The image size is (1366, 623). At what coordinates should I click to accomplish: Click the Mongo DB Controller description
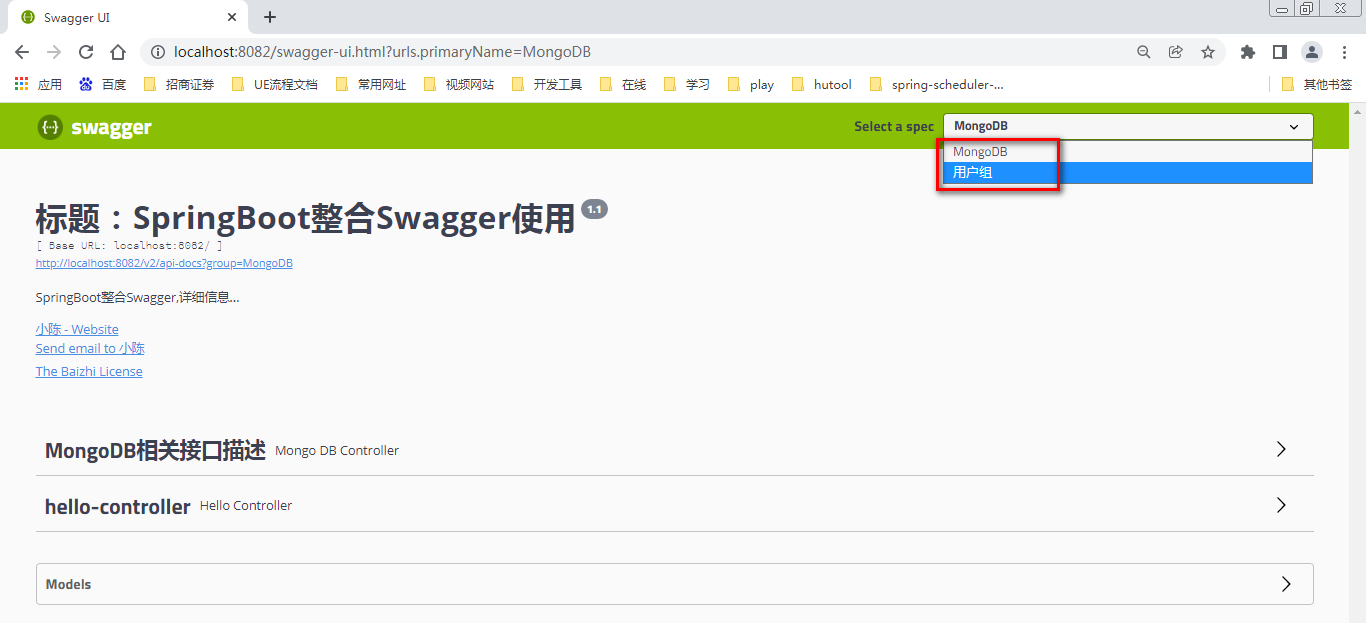[337, 451]
